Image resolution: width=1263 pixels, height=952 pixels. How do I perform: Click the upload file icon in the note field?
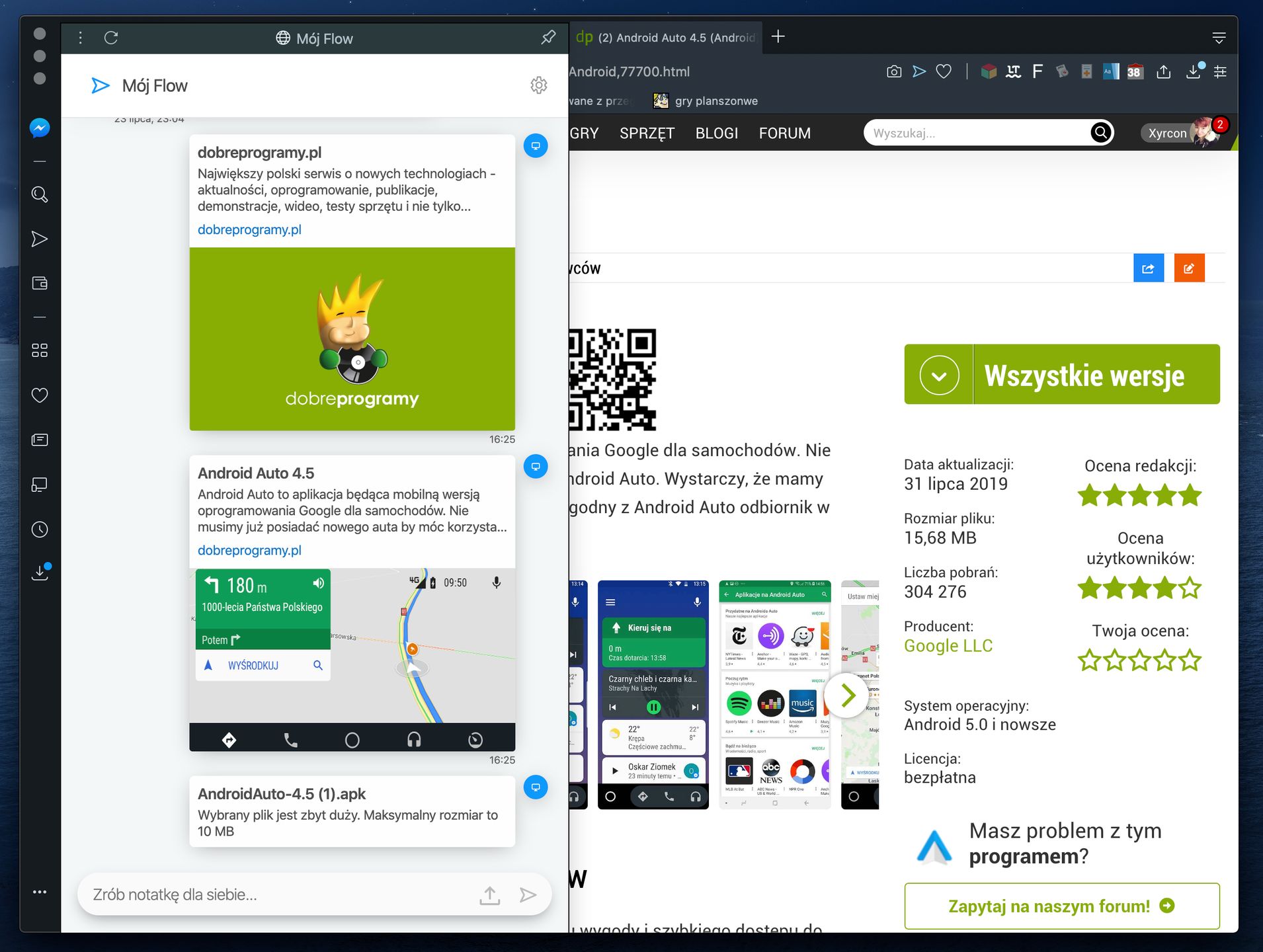(489, 895)
